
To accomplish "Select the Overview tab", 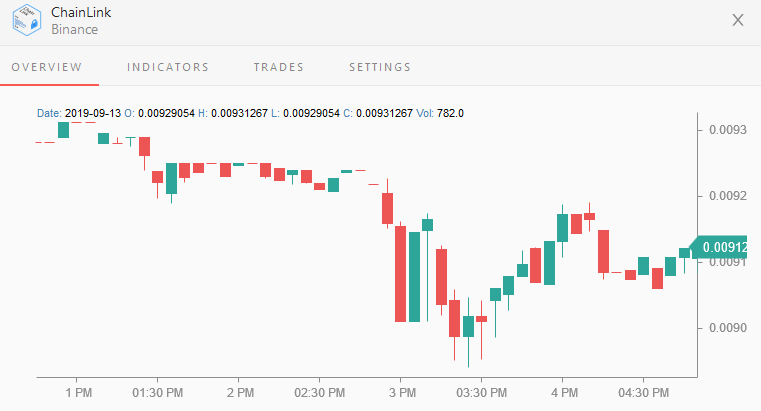I will pyautogui.click(x=47, y=67).
